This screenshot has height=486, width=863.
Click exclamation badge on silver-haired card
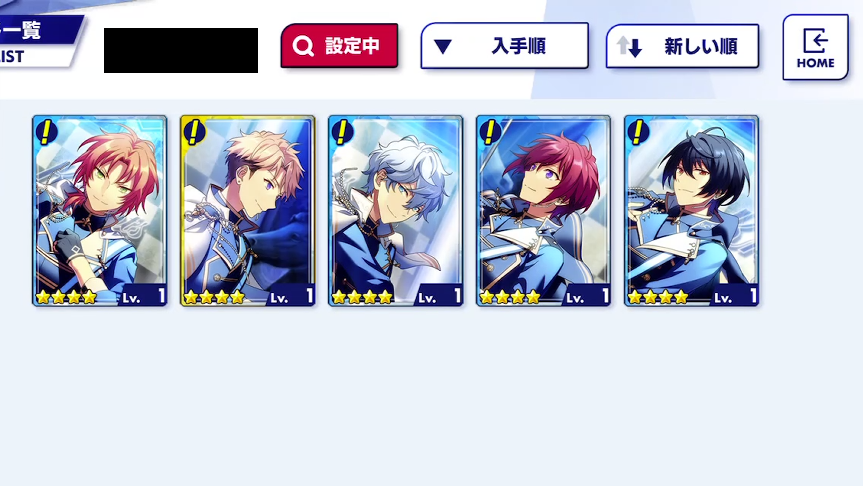click(342, 133)
